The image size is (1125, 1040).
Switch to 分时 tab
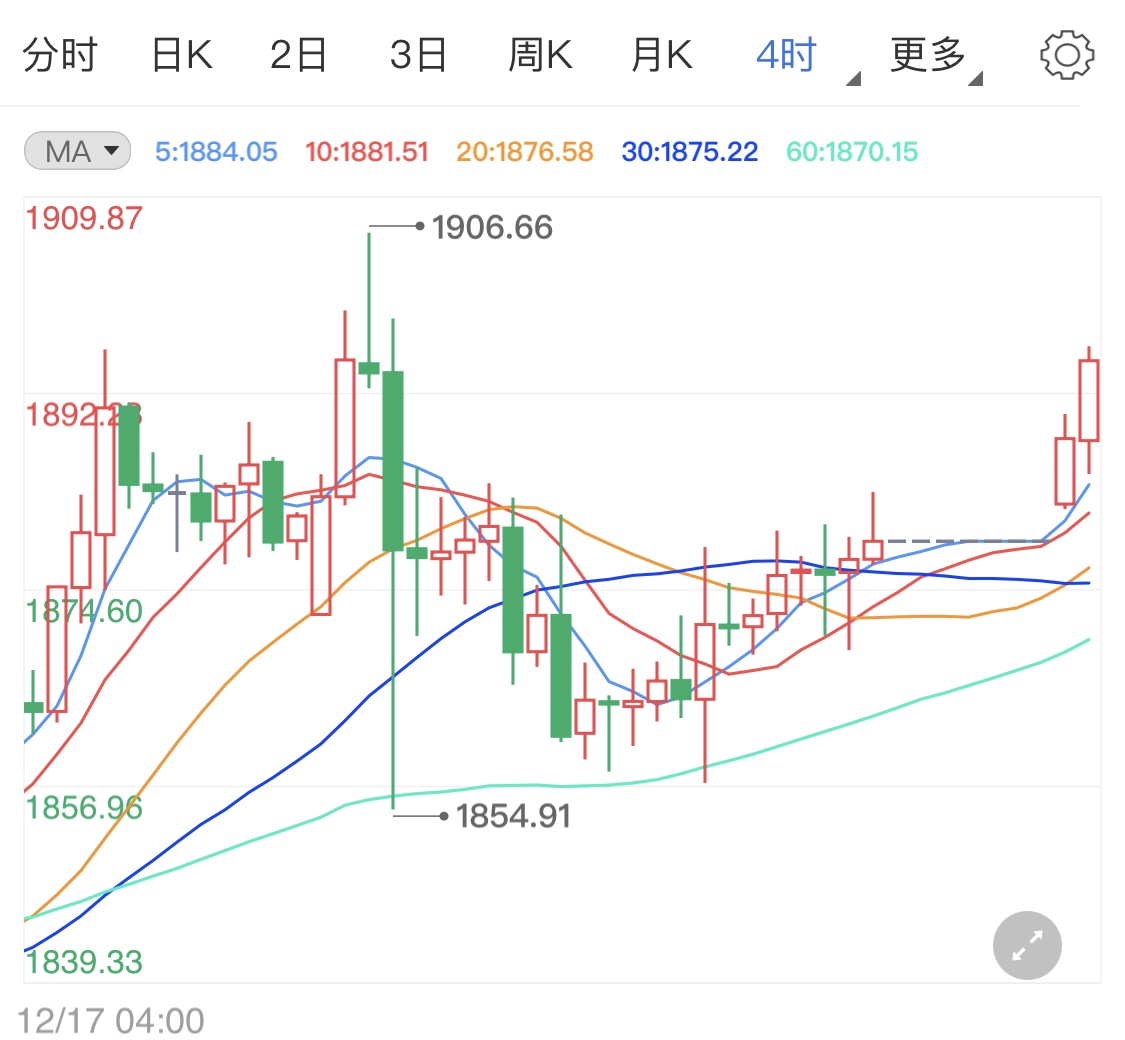(x=60, y=55)
